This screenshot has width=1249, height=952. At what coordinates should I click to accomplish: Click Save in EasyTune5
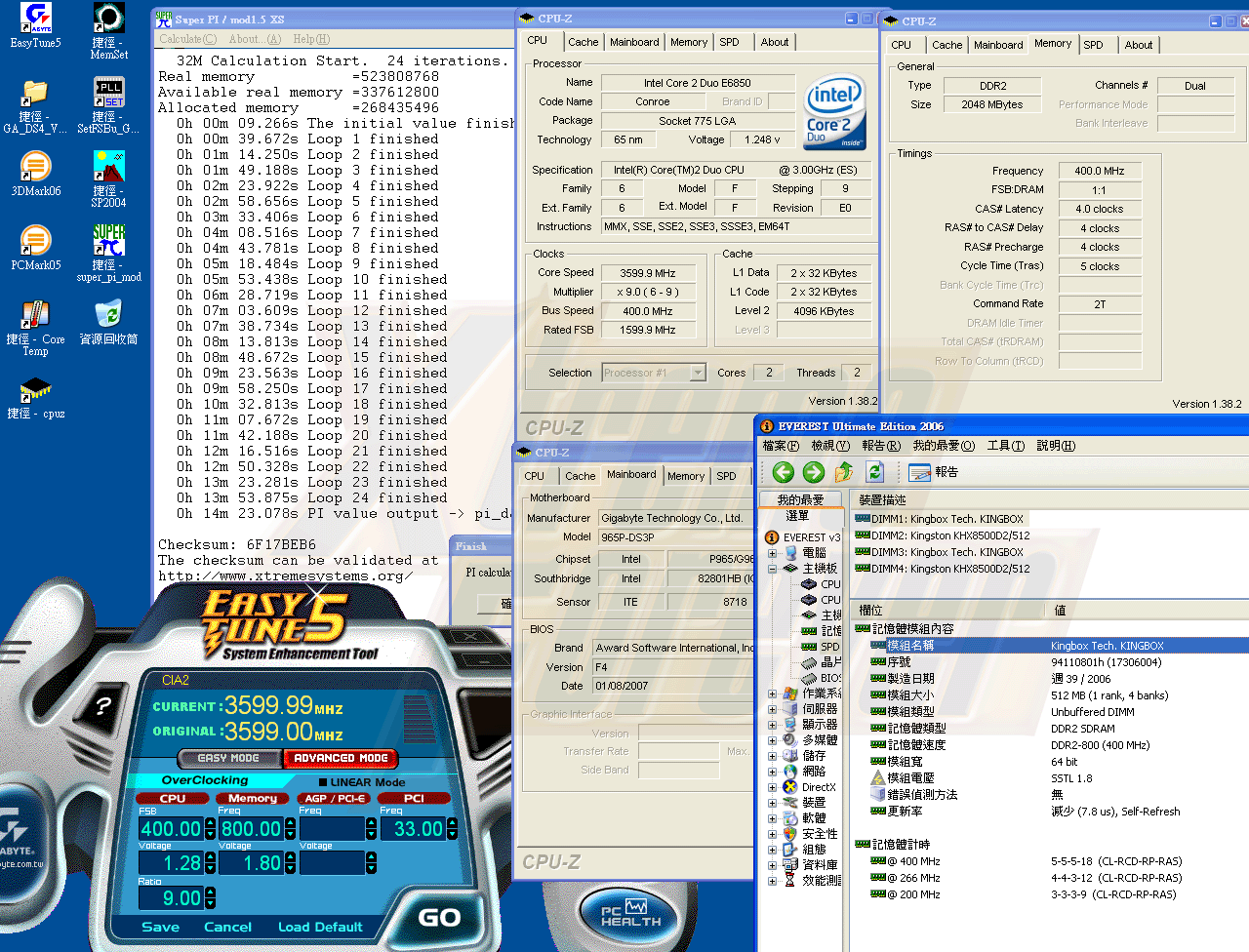[161, 927]
